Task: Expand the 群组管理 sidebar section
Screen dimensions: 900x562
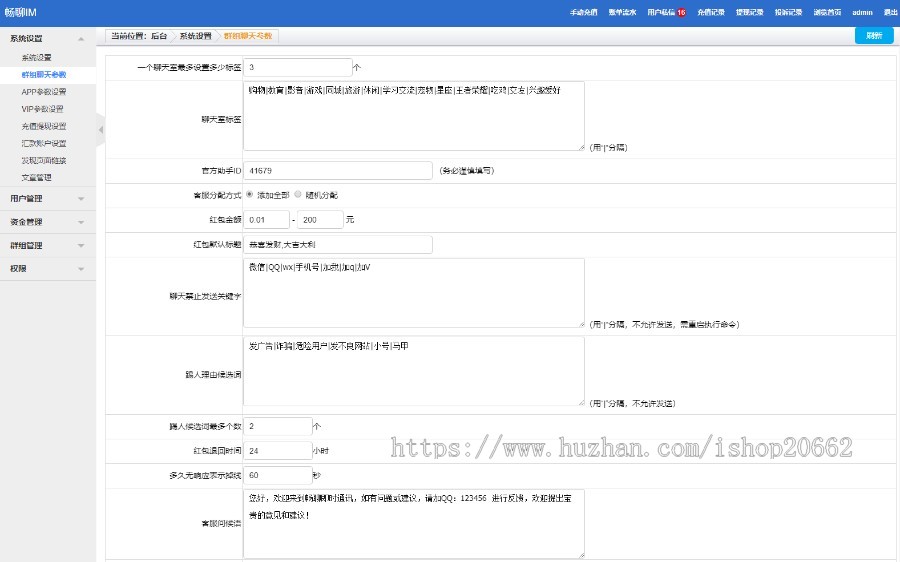Action: coord(80,245)
